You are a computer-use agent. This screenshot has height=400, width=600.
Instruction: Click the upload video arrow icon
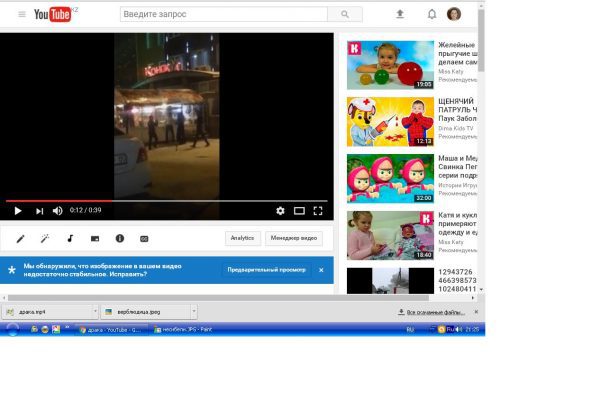[x=400, y=15]
